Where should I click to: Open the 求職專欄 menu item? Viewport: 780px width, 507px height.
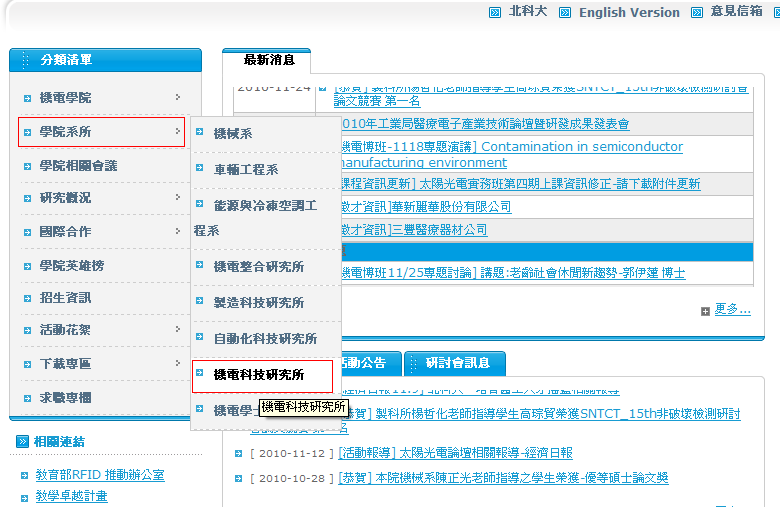(65, 398)
